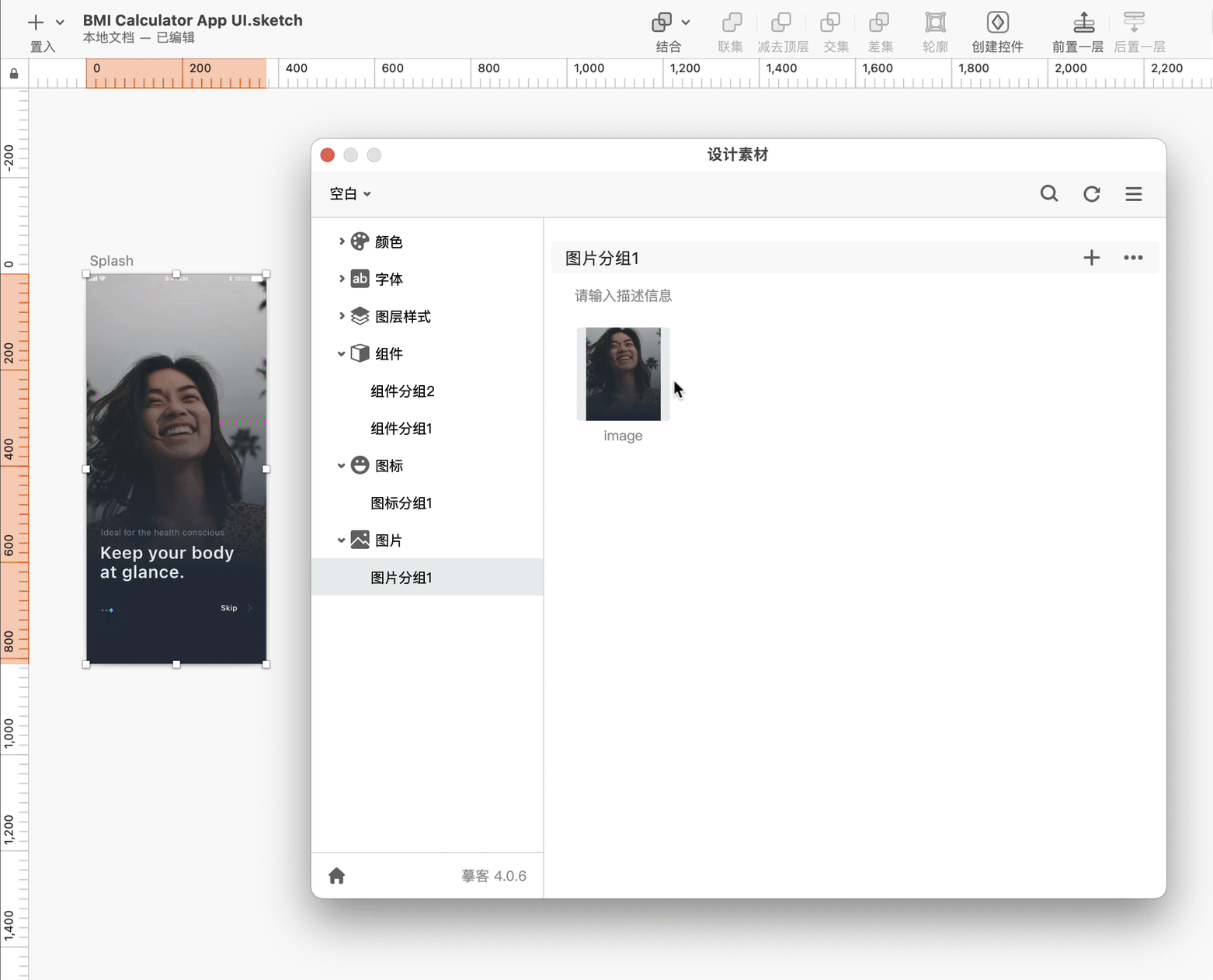Select 图标分组1 in the sidebar
The width and height of the screenshot is (1213, 980).
(401, 503)
